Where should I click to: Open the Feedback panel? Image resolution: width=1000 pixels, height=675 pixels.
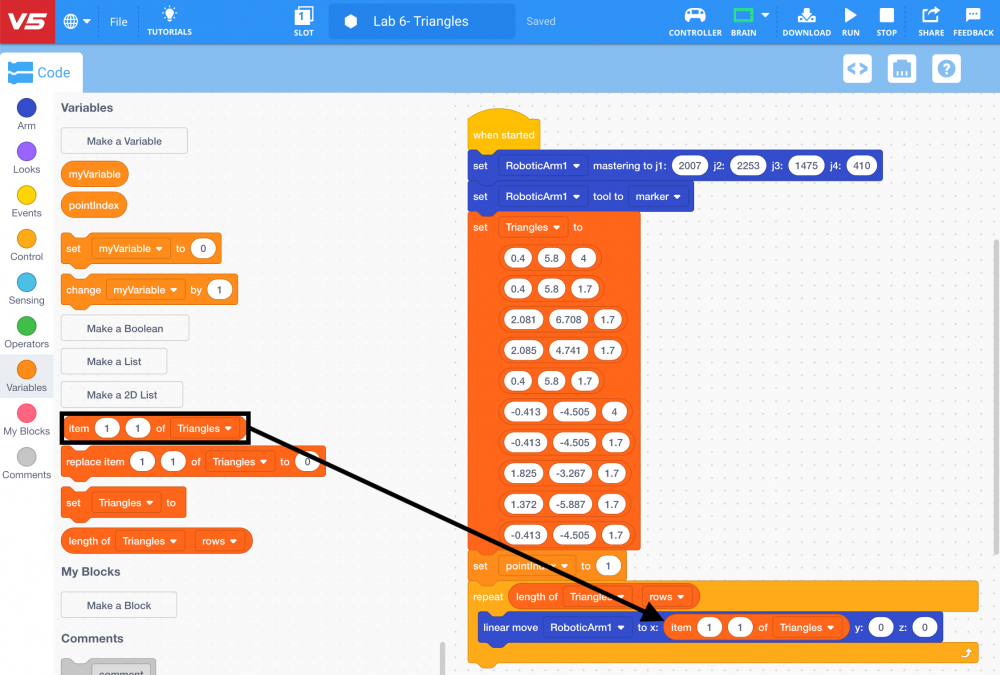point(972,20)
